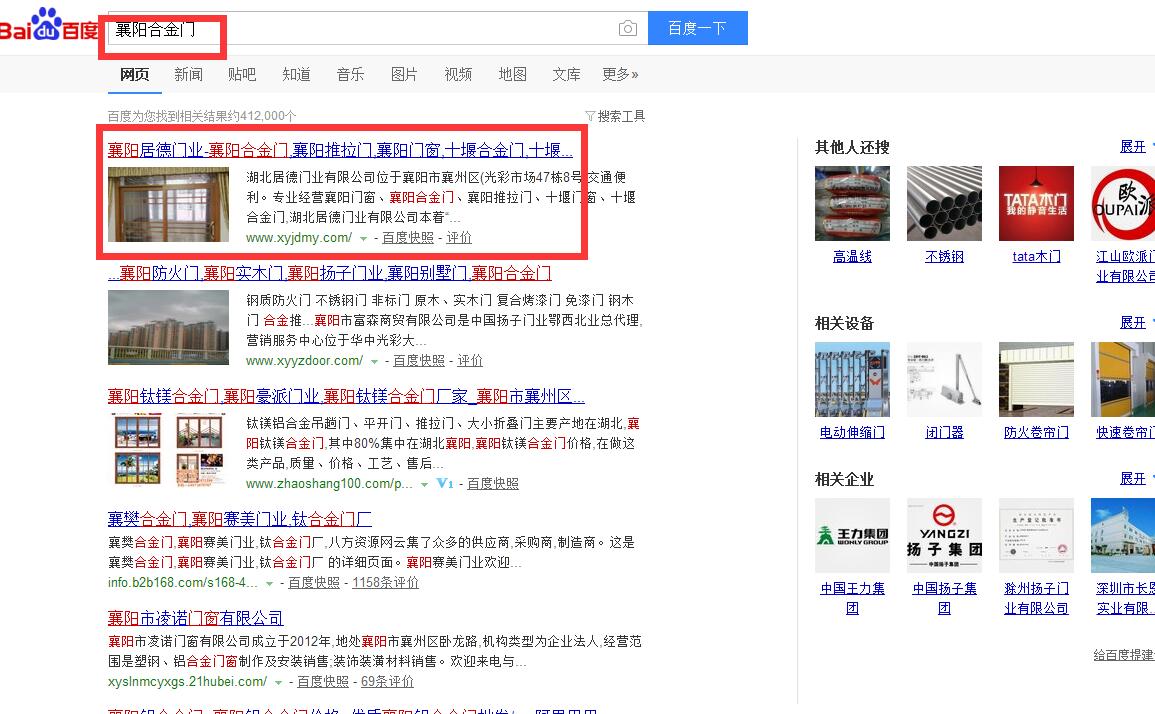Screen dimensions: 1155x714
Task: Expand 相关企业 section via 展开
Action: (1133, 479)
